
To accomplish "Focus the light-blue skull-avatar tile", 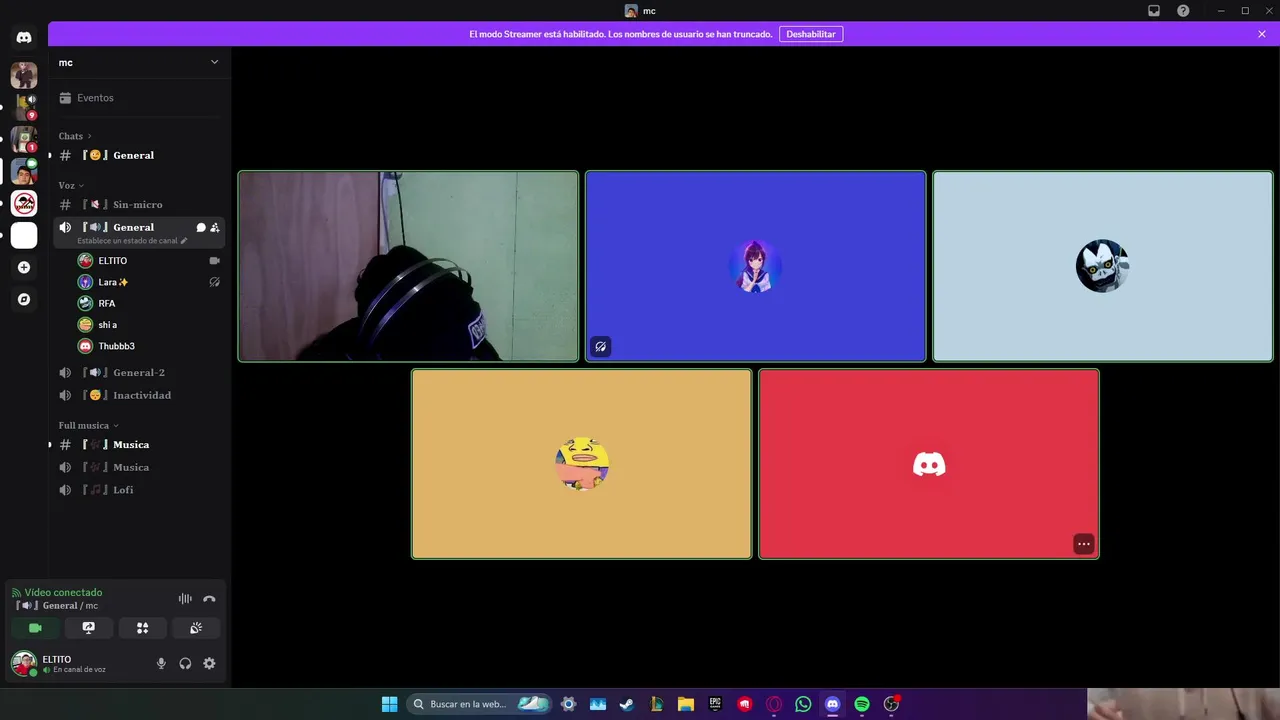I will (1102, 266).
